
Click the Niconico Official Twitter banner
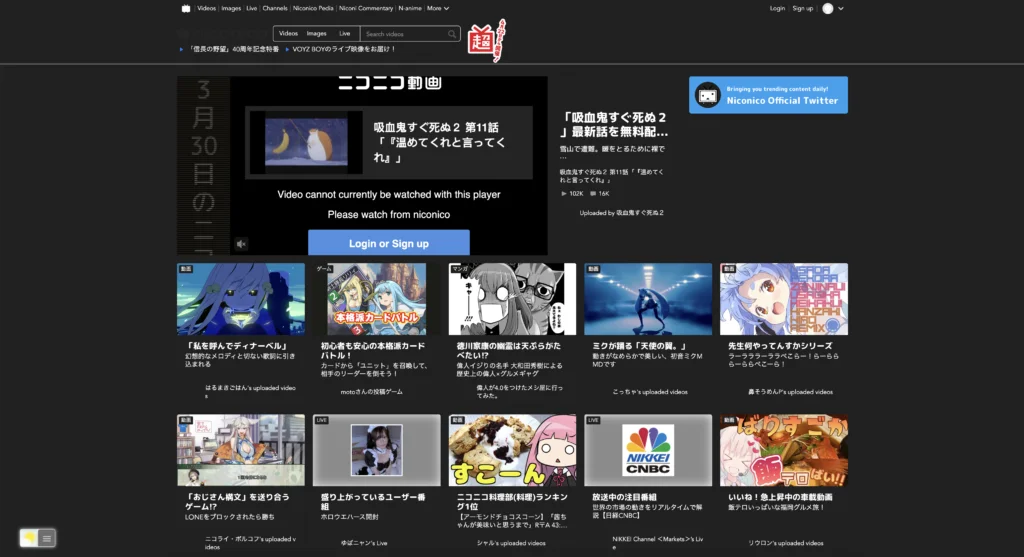[768, 95]
